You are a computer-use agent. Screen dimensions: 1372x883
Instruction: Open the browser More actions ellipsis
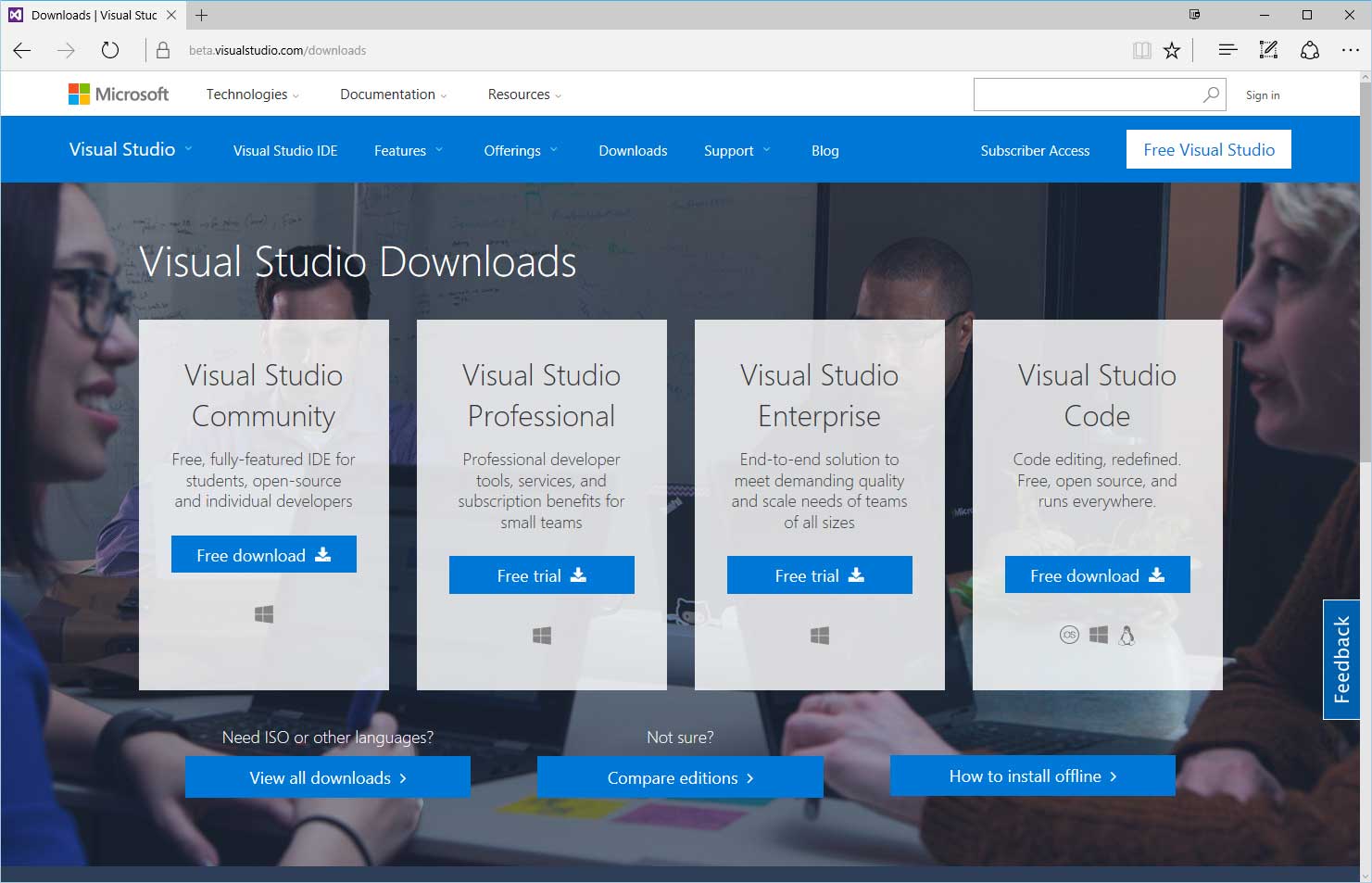pos(1350,50)
